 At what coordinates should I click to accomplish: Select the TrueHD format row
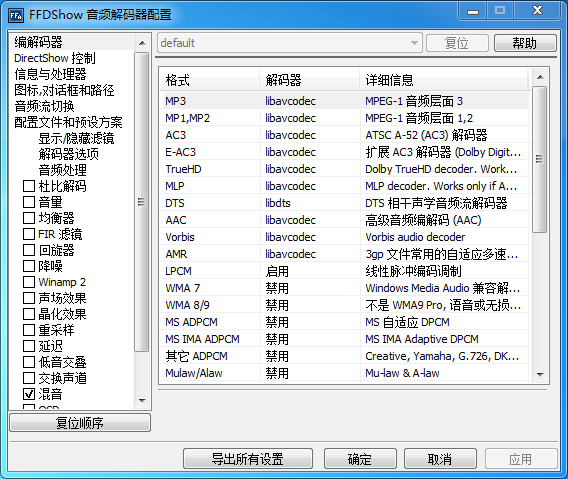pyautogui.click(x=344, y=169)
